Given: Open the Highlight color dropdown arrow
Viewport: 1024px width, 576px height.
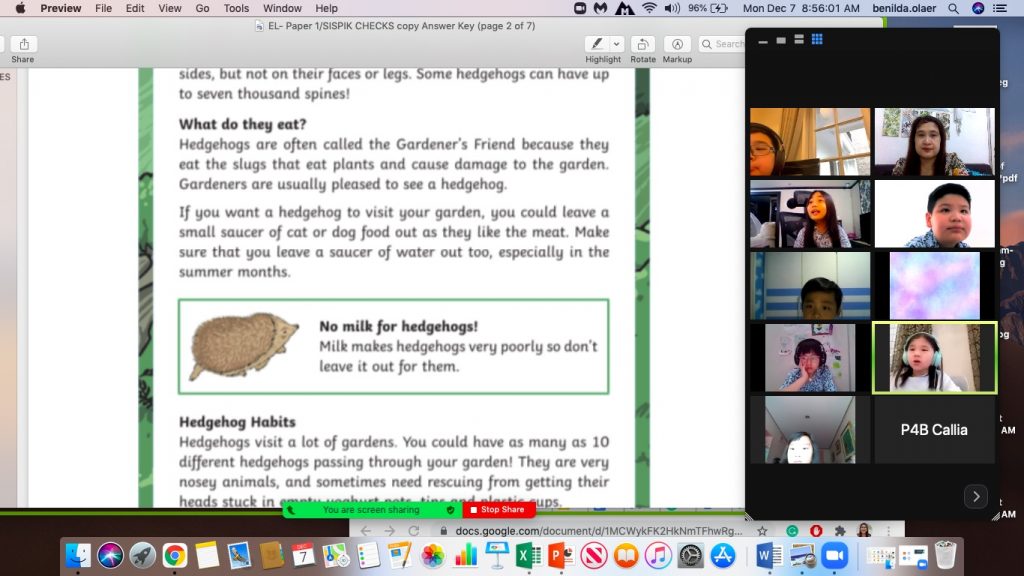Looking at the screenshot, I should tap(616, 44).
